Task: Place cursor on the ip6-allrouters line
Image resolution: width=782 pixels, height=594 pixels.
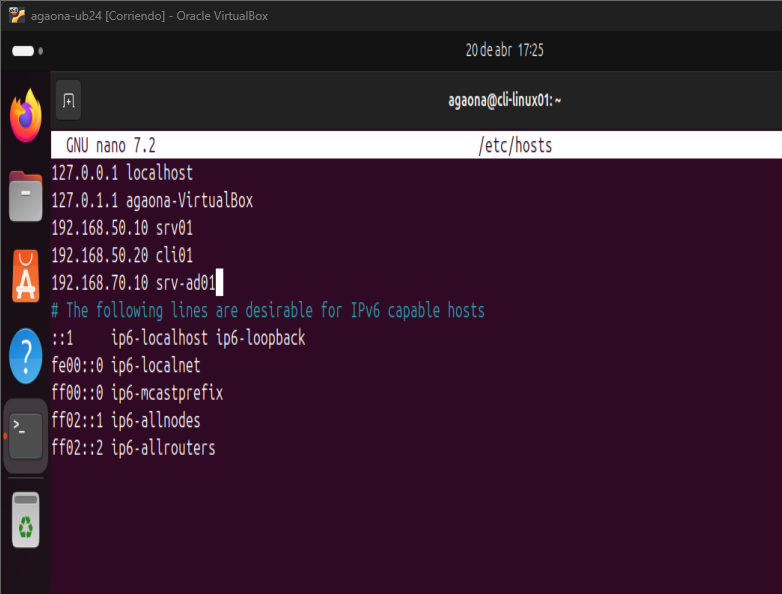Action: click(163, 448)
